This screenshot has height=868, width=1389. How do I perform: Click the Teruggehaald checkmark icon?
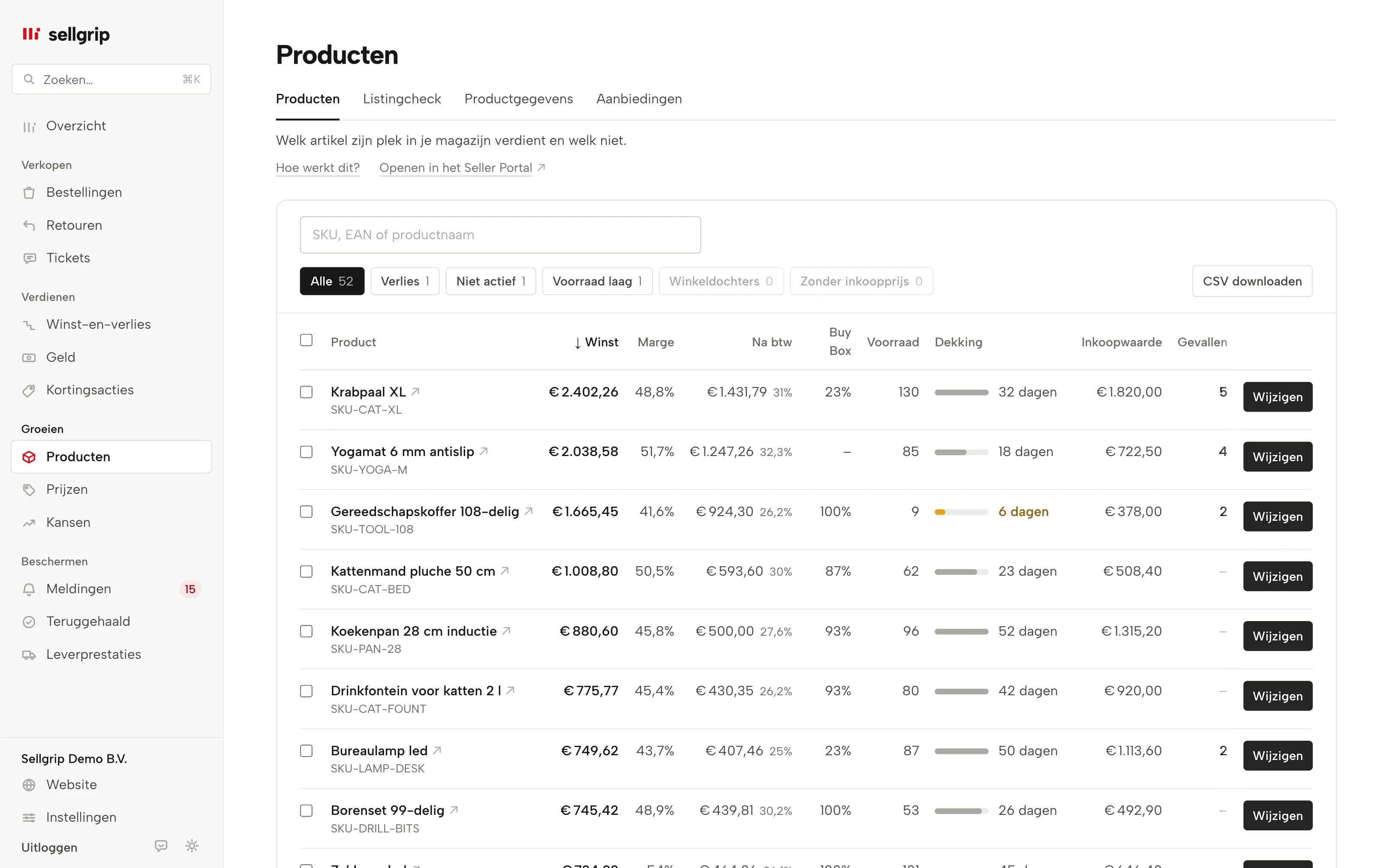point(29,622)
